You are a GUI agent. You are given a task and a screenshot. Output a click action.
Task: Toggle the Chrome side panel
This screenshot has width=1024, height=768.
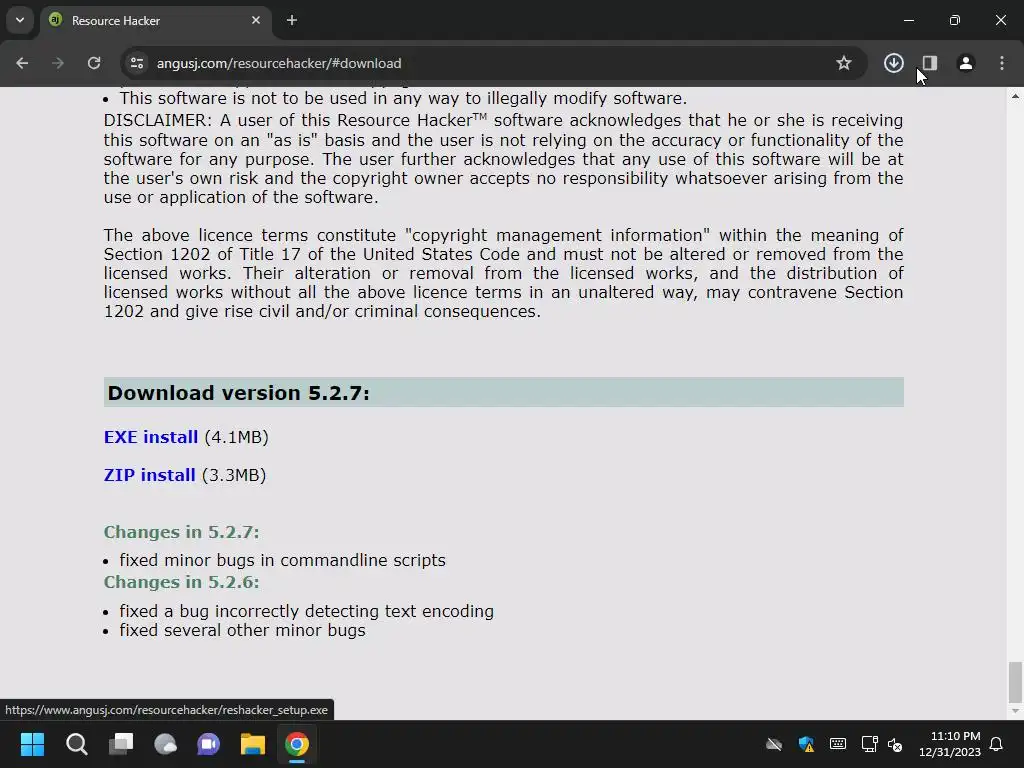pos(929,63)
